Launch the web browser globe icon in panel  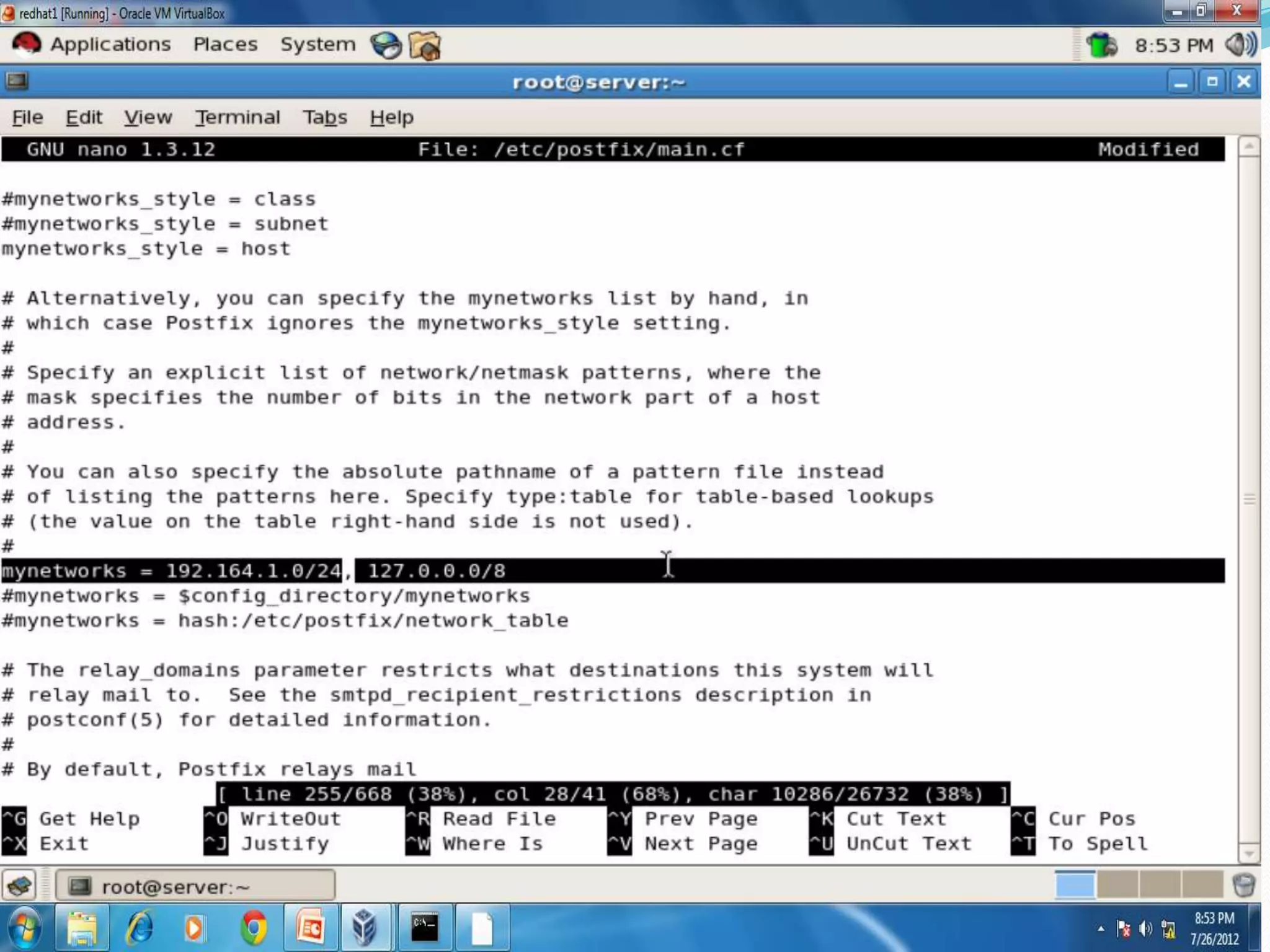pos(386,46)
